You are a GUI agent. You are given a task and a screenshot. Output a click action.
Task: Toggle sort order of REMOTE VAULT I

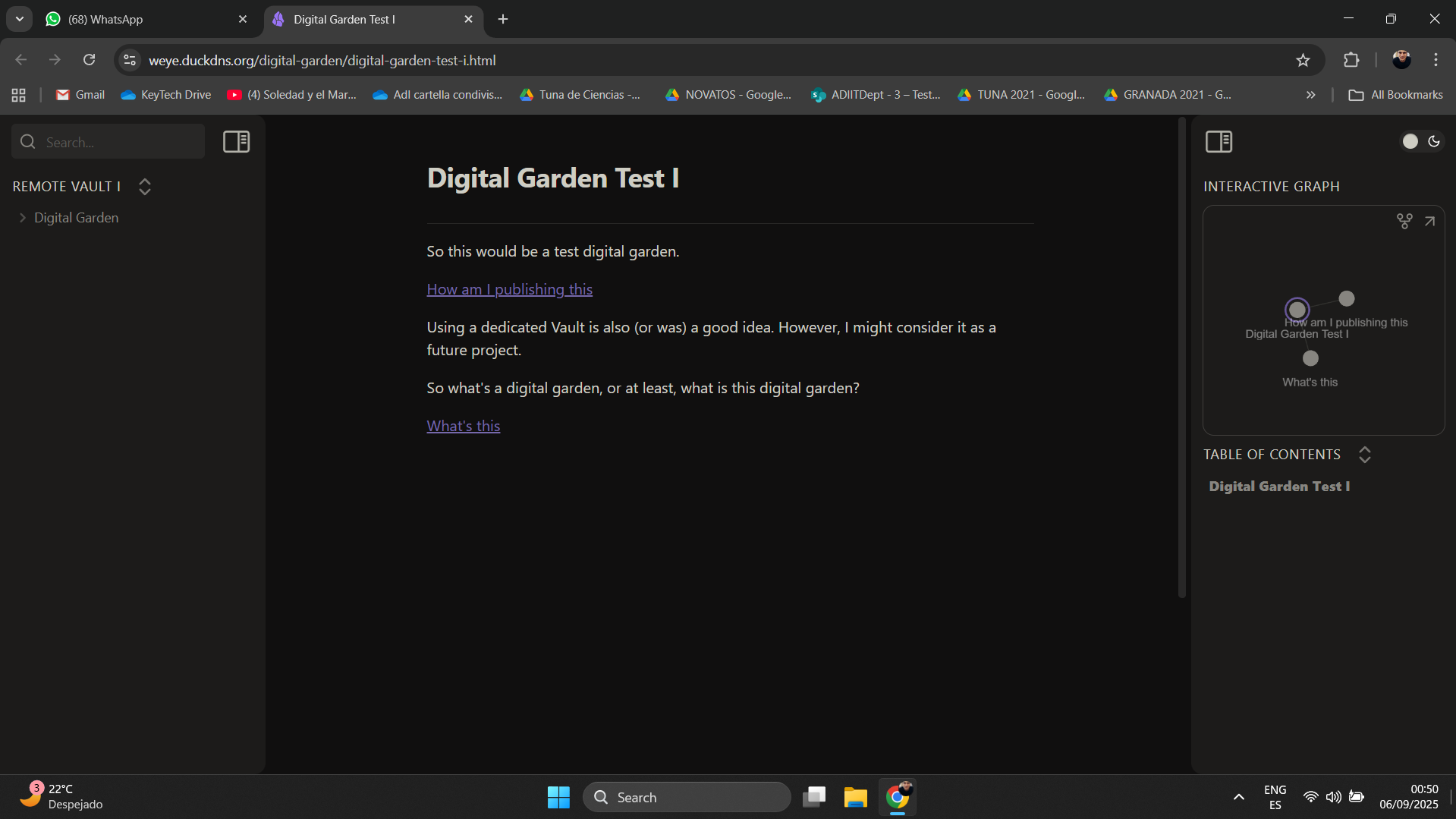pos(144,186)
